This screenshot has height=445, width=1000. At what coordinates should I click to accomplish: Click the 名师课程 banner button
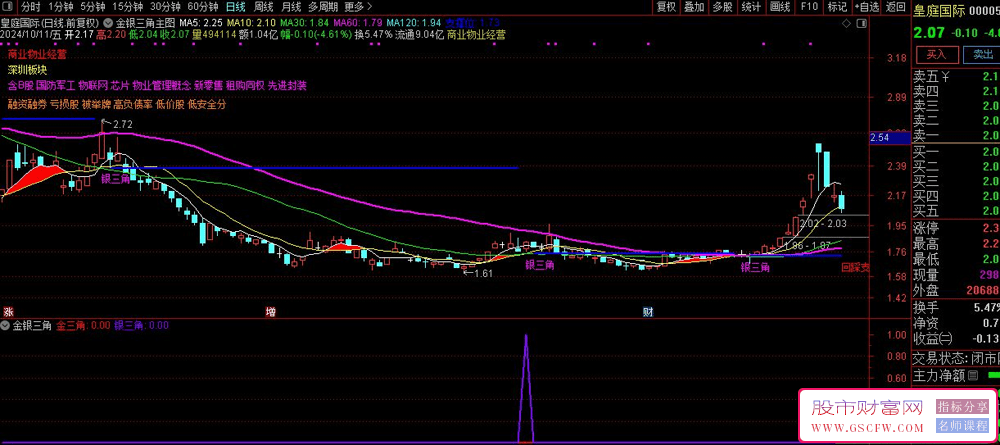click(962, 425)
